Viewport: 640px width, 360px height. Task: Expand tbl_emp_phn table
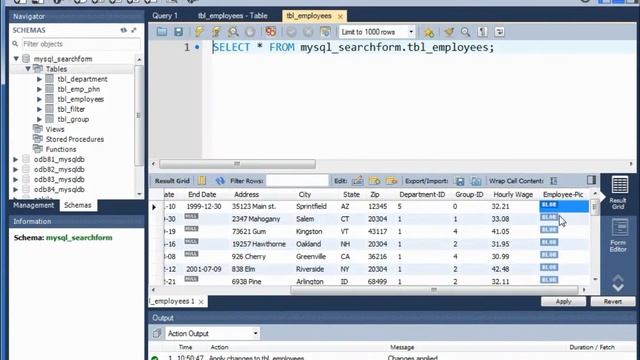[40, 89]
